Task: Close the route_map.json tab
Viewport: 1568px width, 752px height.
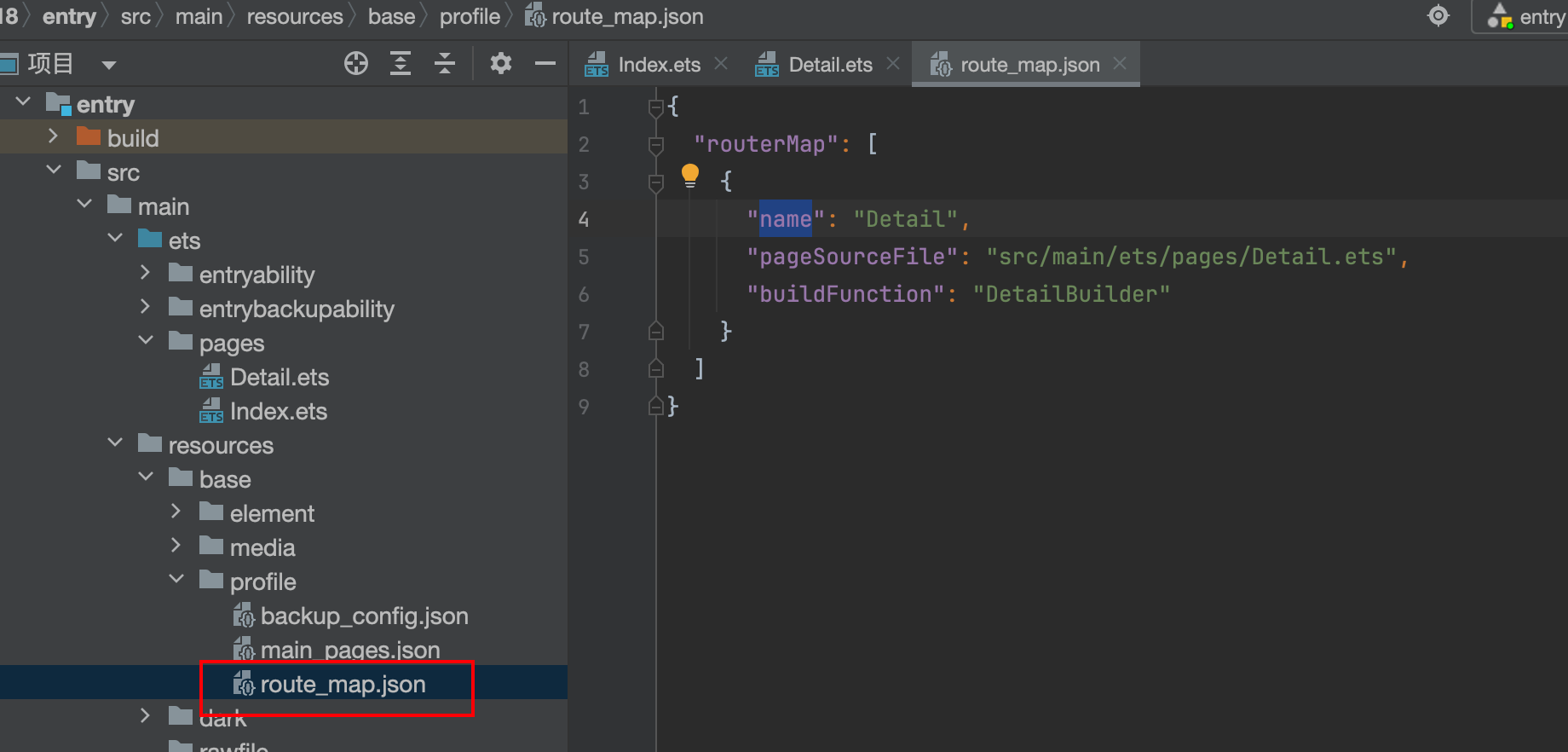Action: click(1120, 64)
